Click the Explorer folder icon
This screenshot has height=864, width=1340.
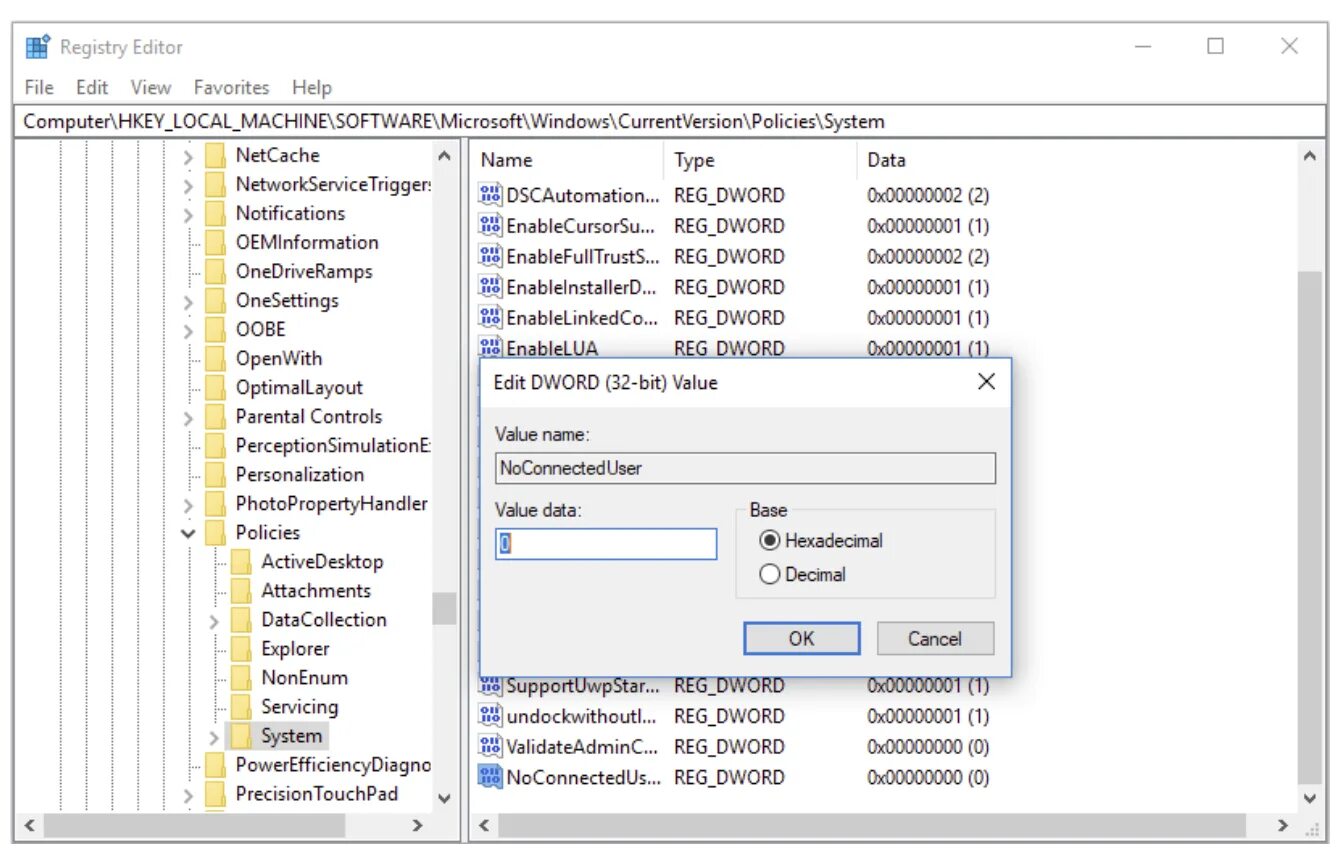click(241, 649)
